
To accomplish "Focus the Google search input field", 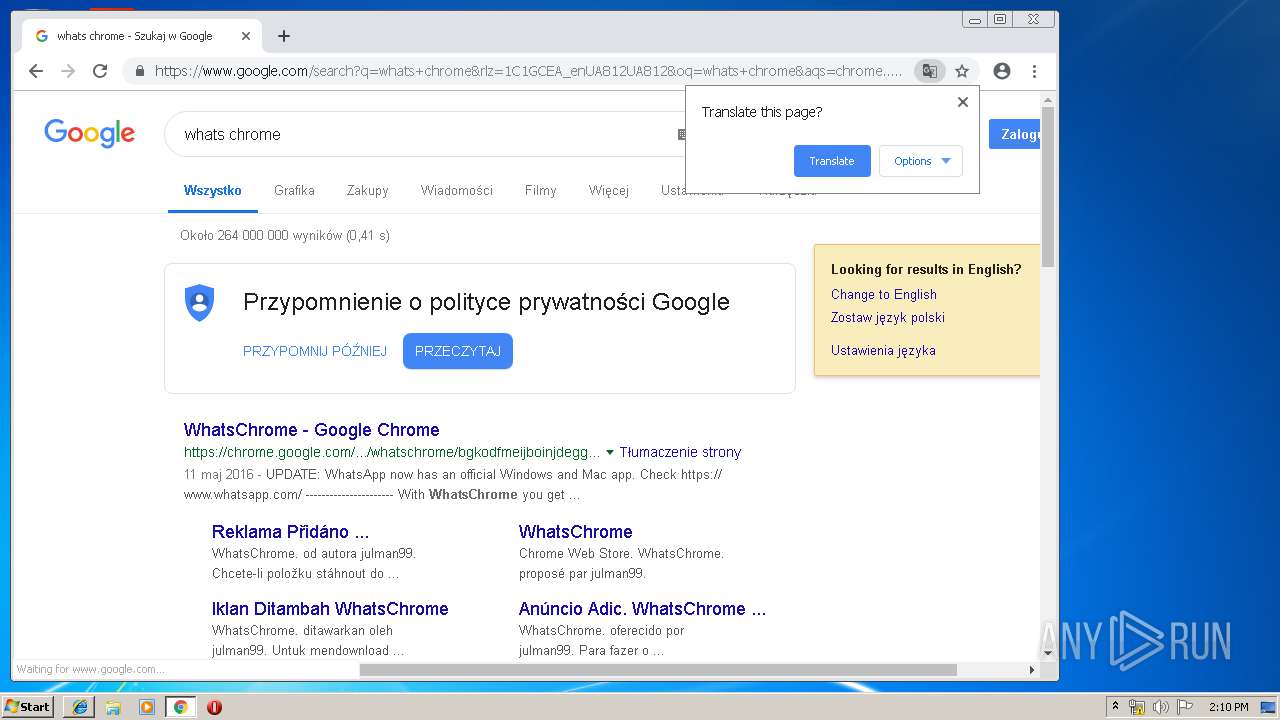I will coord(425,134).
